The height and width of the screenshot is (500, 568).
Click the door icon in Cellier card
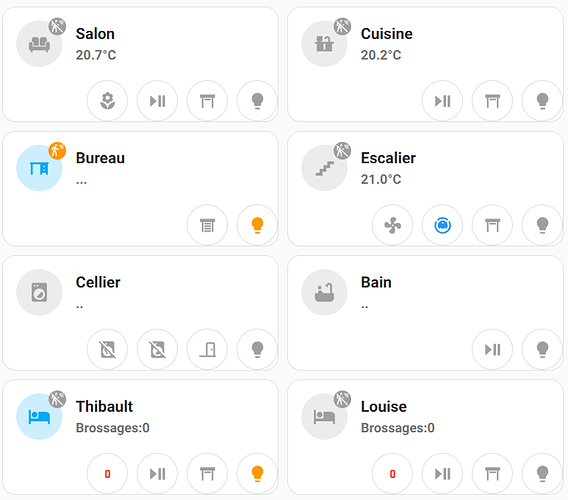pyautogui.click(x=207, y=349)
